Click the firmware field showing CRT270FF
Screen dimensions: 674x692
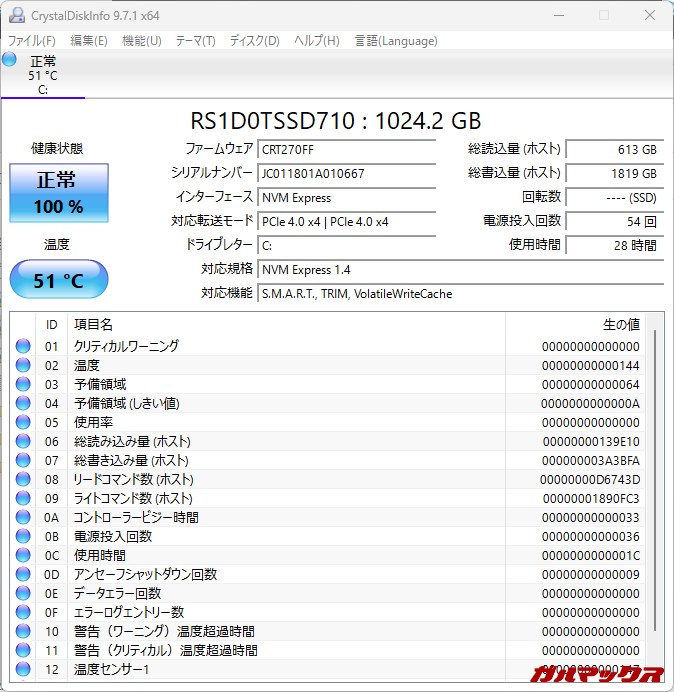pyautogui.click(x=358, y=149)
